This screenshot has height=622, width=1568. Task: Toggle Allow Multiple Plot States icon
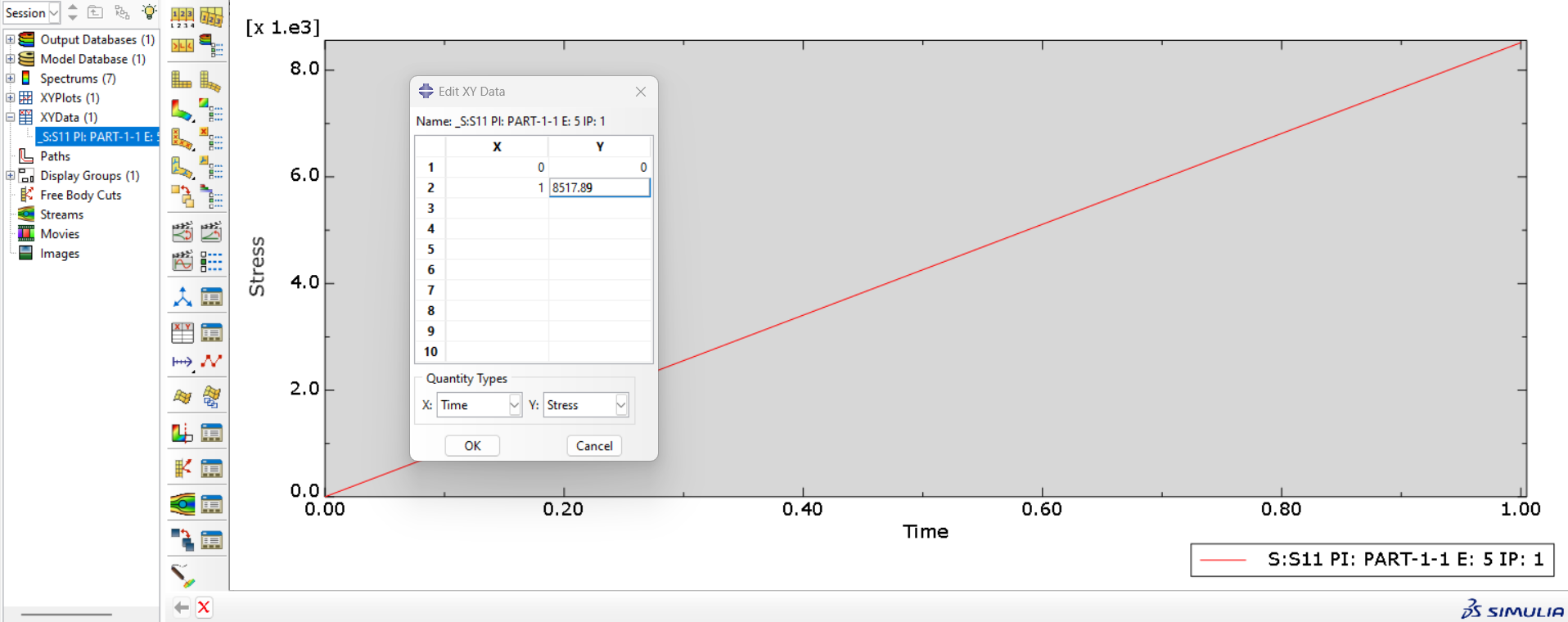[182, 196]
